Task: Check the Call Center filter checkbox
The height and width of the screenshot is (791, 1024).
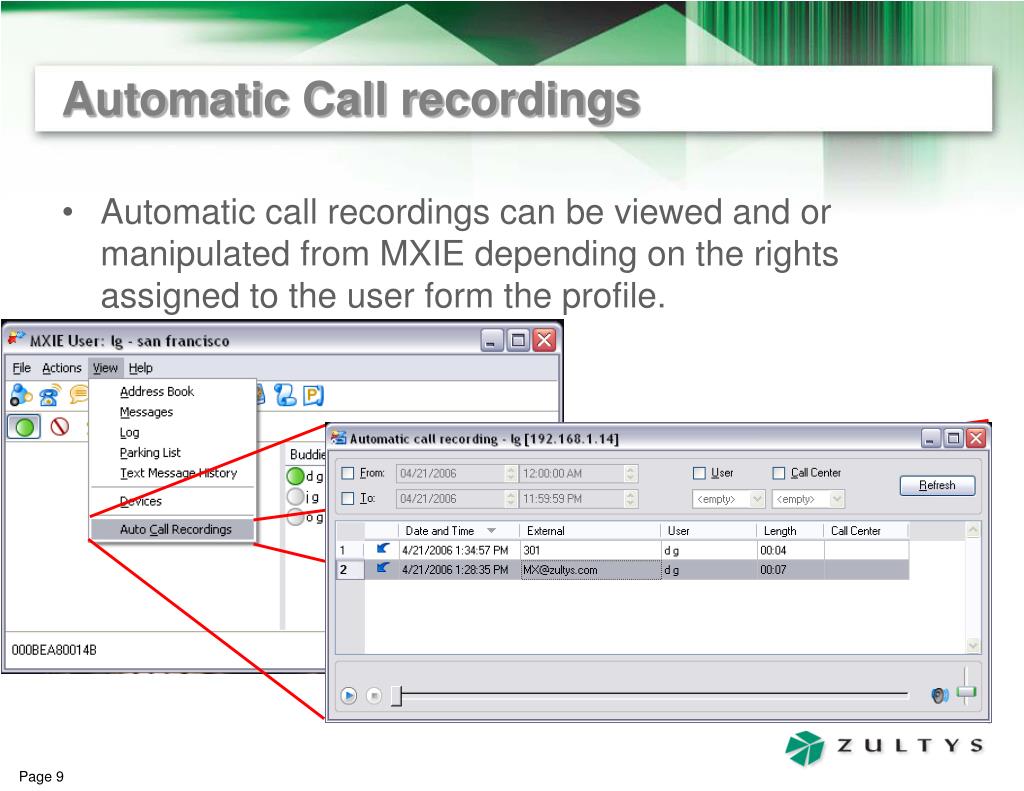Action: 778,472
